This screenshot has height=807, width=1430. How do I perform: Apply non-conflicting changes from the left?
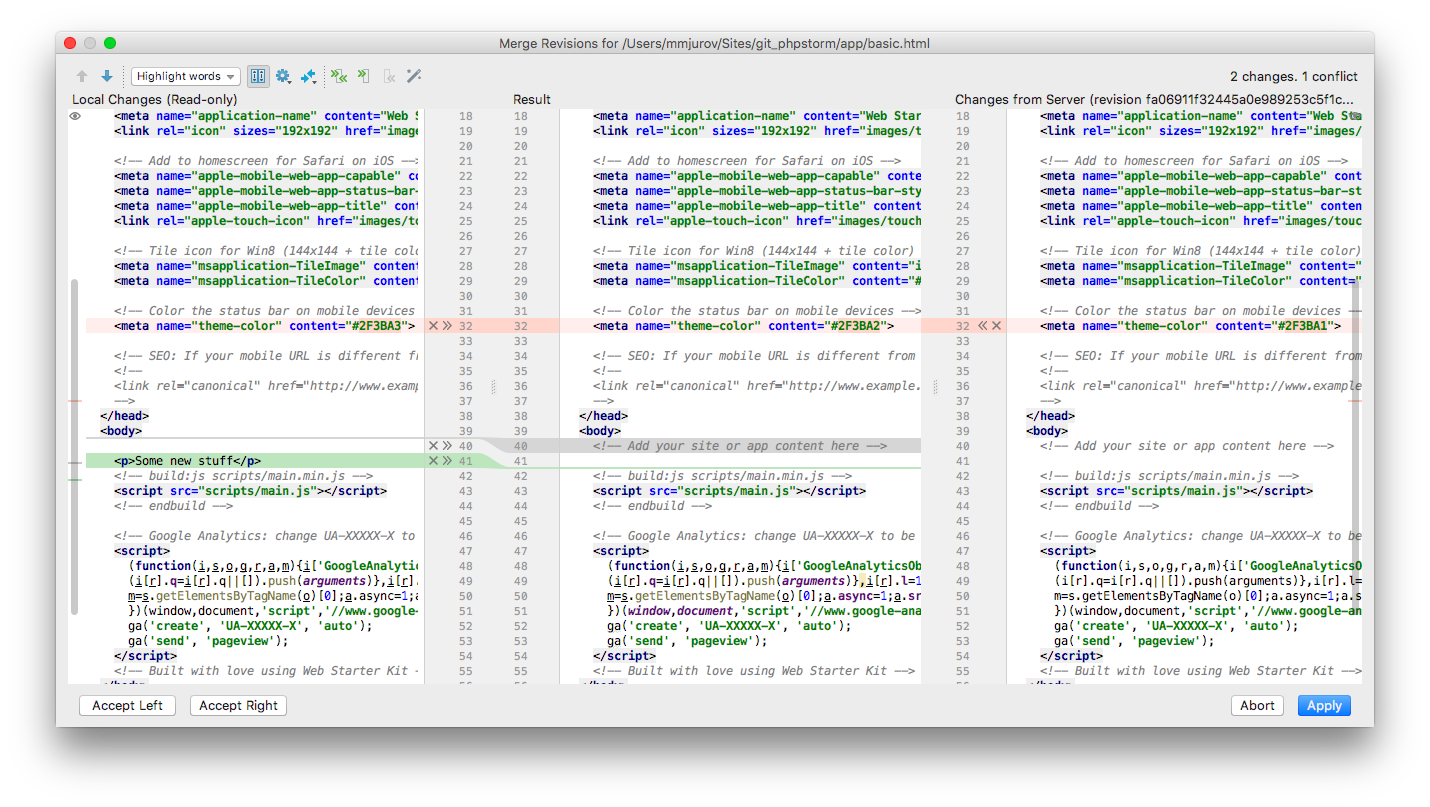364,76
